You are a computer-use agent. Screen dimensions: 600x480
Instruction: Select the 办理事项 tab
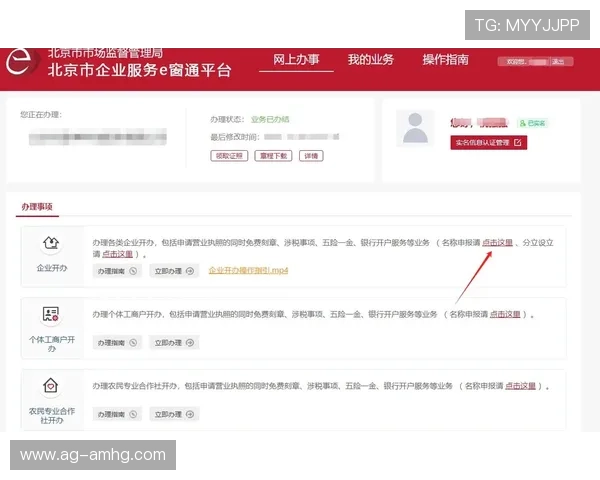pos(37,207)
